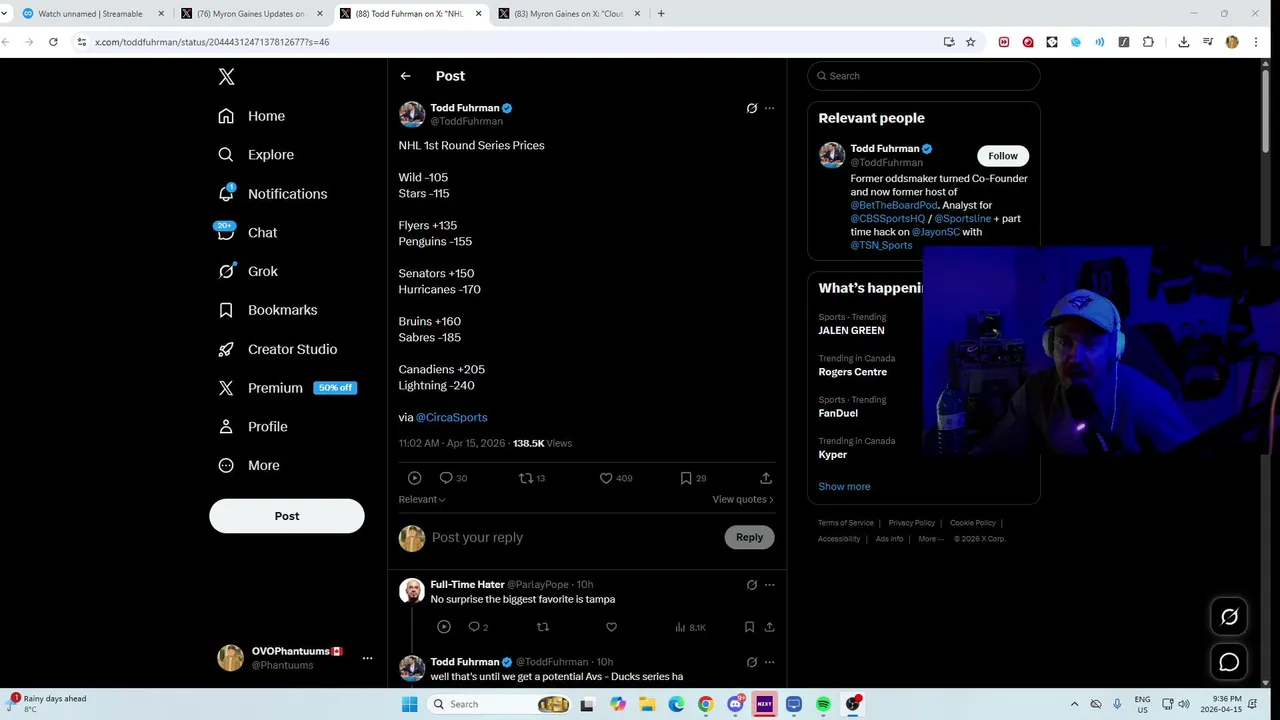Bookmark Full-Time Hater's reply
The width and height of the screenshot is (1280, 720).
pos(749,627)
